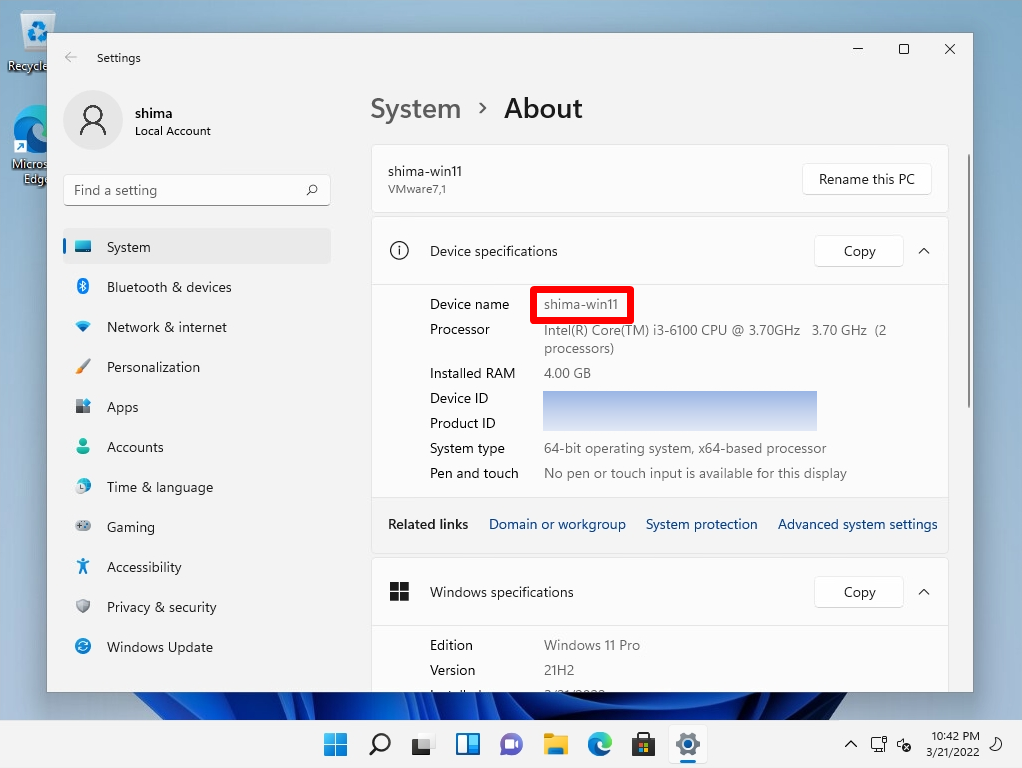
Task: Open Microsoft Edge from the taskbar
Action: [x=599, y=744]
